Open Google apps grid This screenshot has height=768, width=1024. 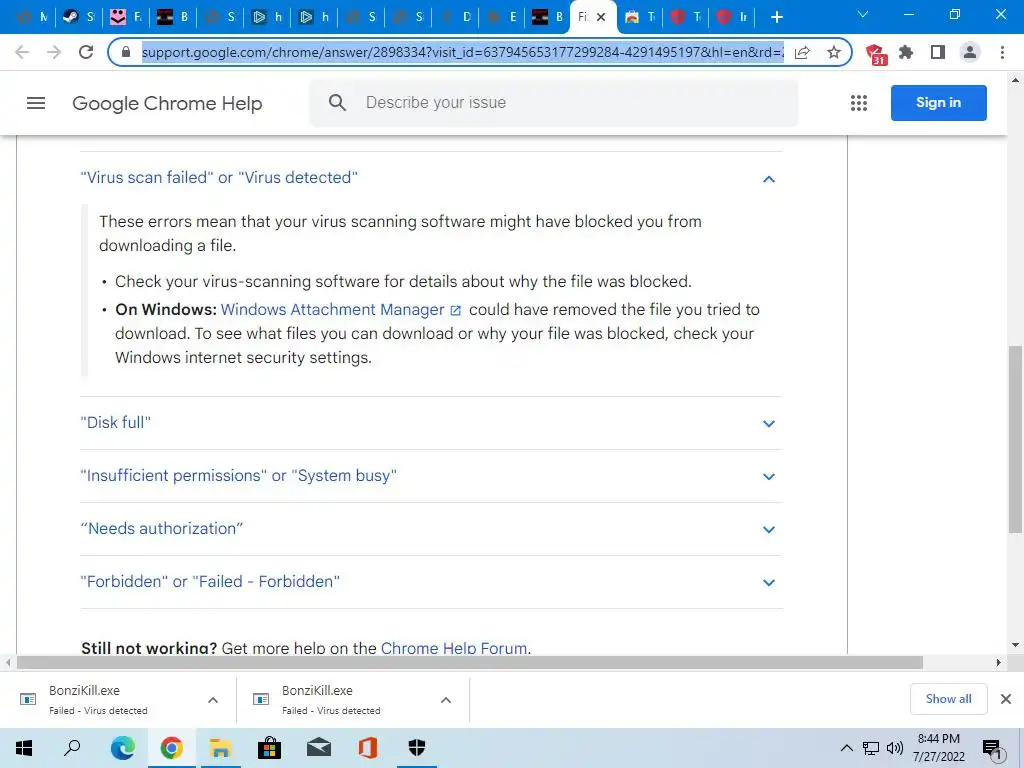coord(859,103)
